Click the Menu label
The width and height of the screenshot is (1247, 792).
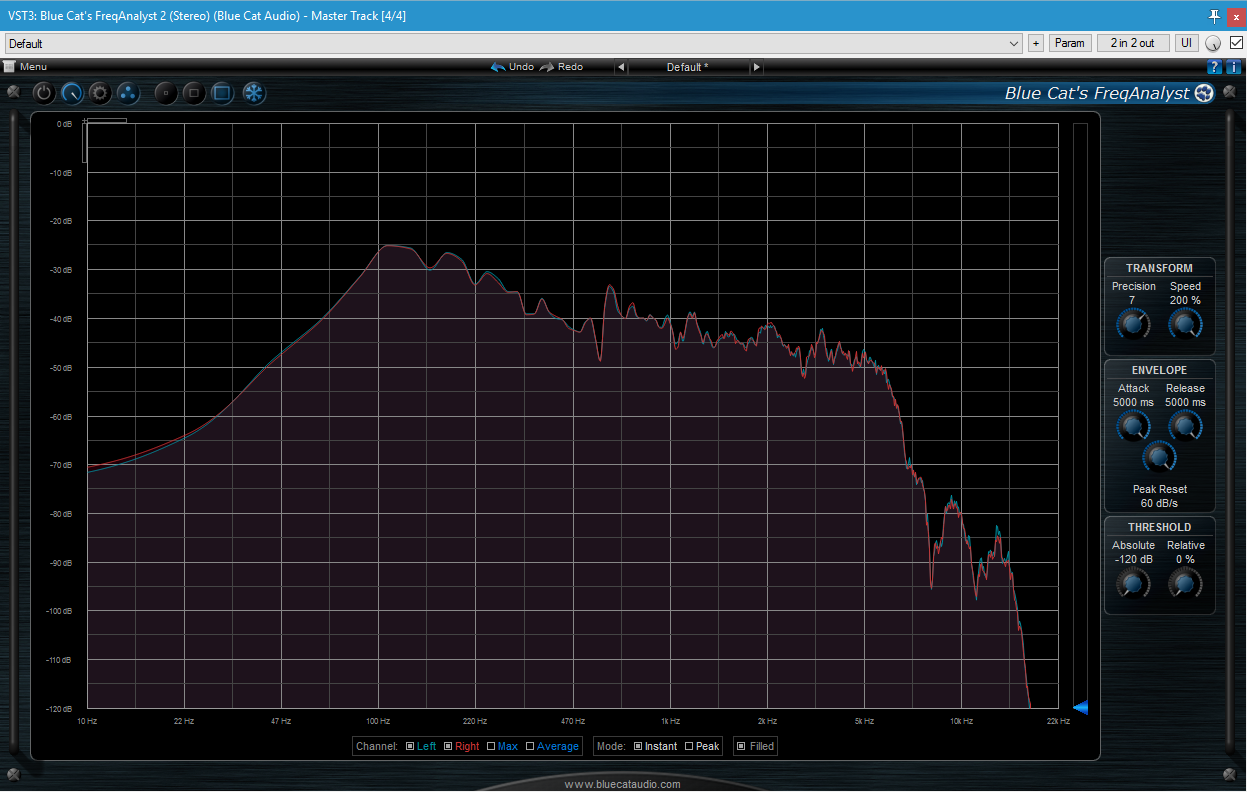point(33,67)
